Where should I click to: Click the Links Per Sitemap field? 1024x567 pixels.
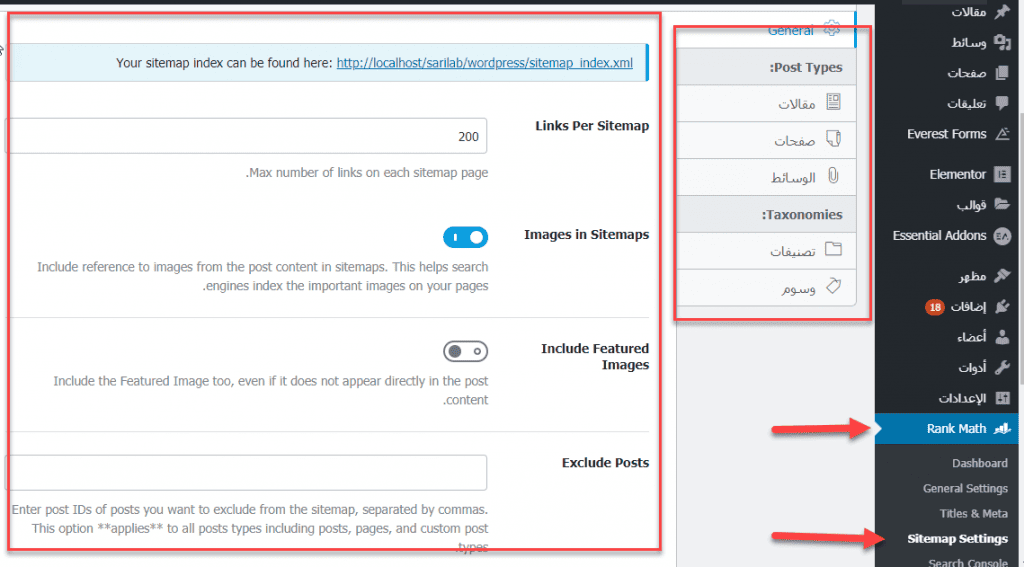click(246, 136)
